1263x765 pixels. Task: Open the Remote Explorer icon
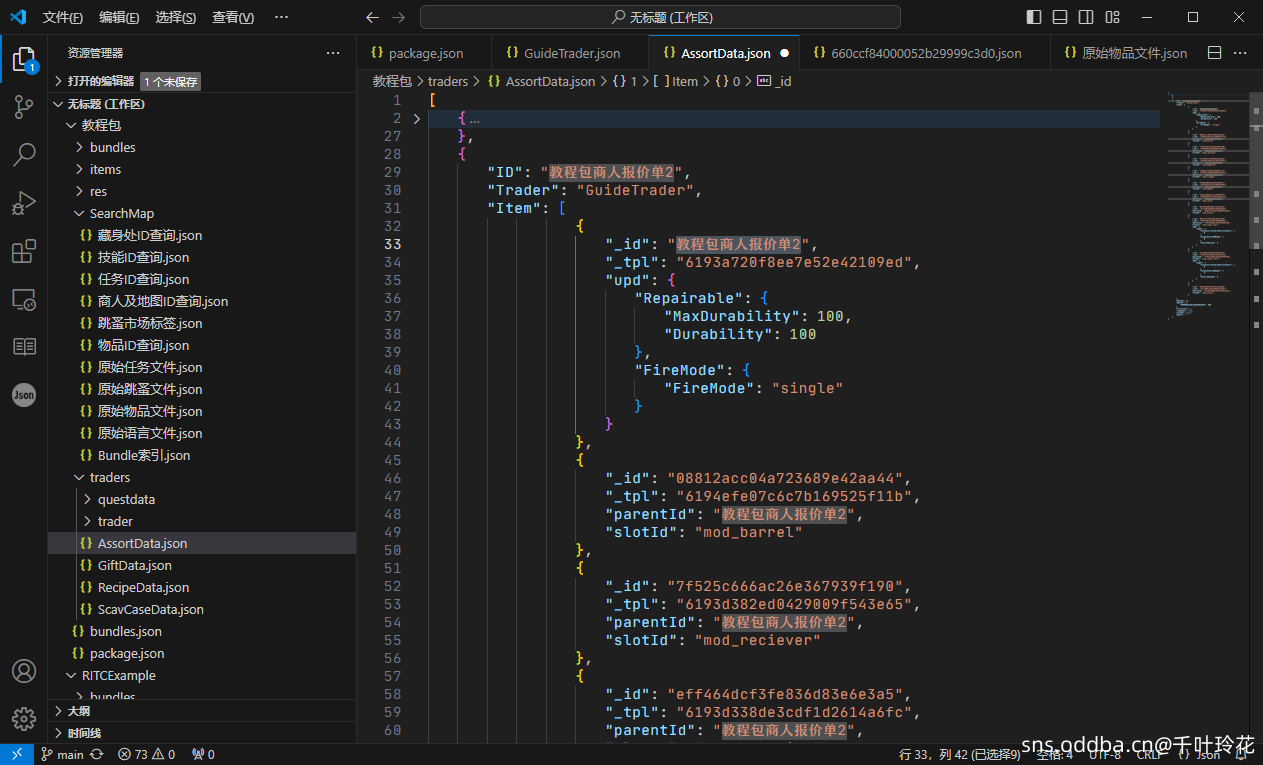click(x=24, y=299)
